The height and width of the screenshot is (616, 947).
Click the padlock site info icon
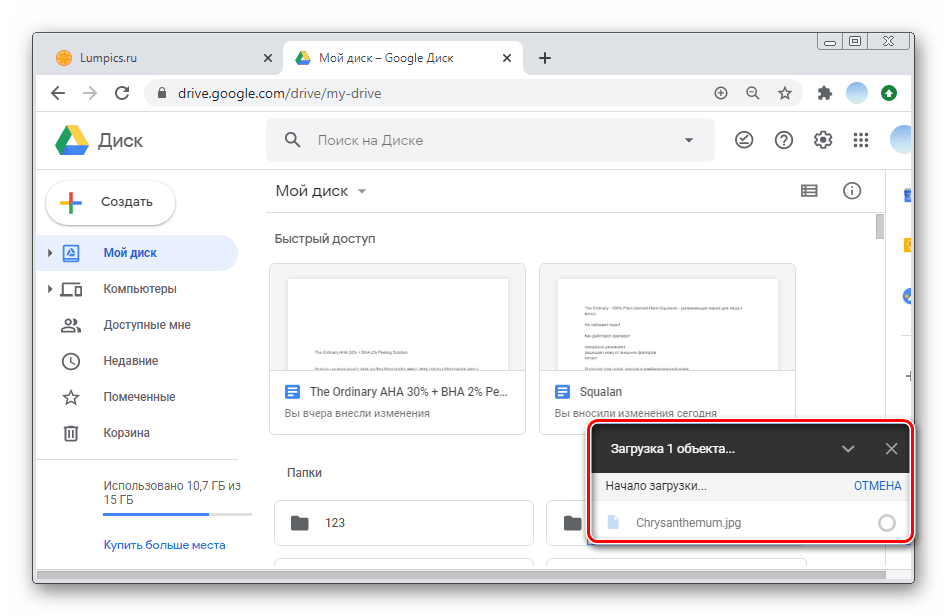point(161,93)
